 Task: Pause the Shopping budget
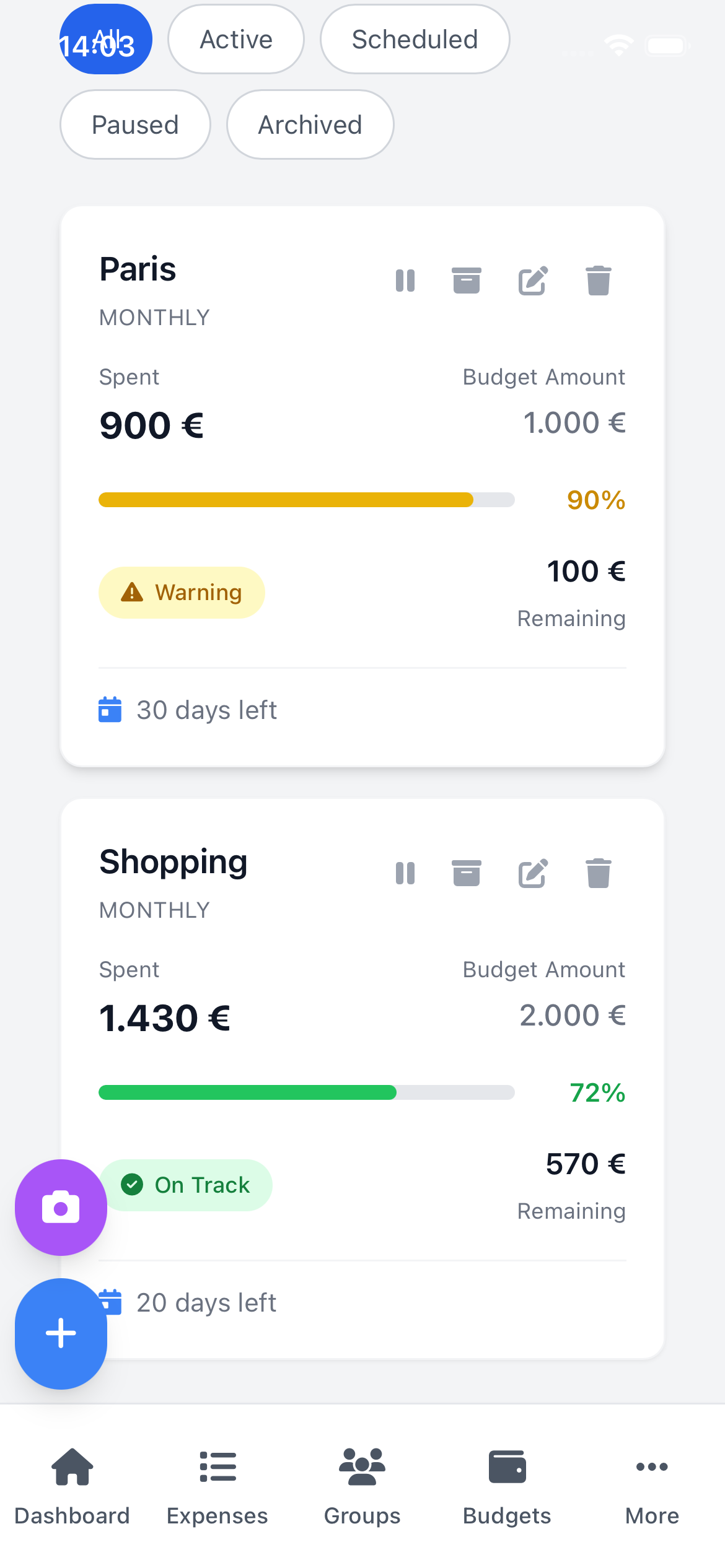406,873
